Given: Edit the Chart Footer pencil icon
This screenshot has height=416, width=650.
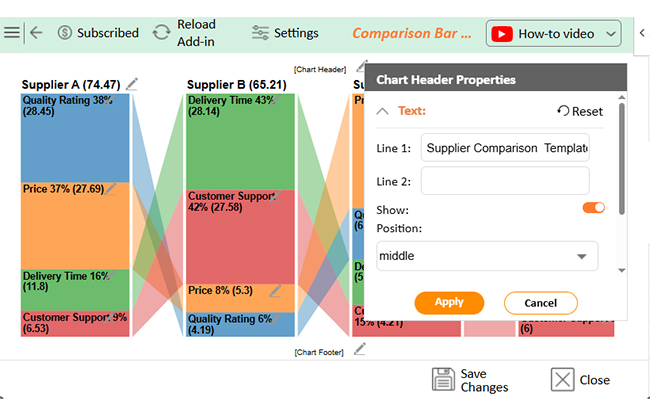Looking at the screenshot, I should [x=360, y=349].
